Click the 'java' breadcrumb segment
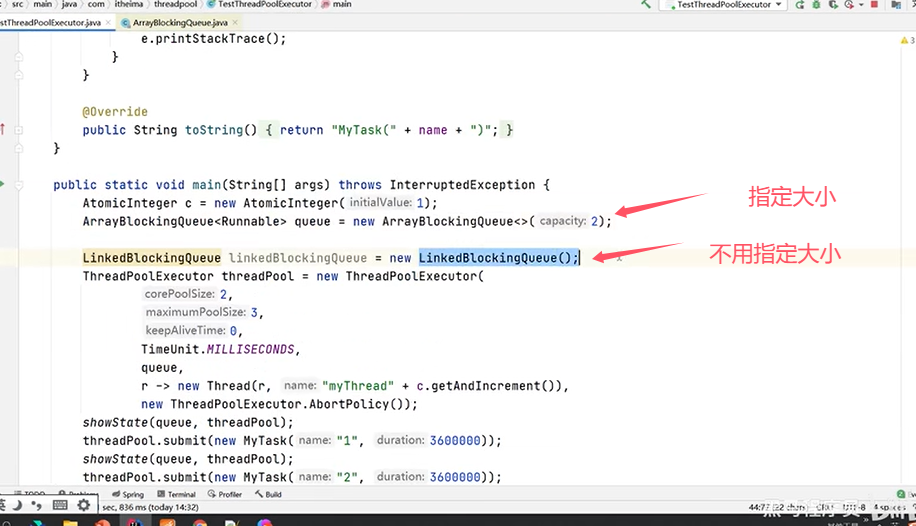This screenshot has width=916, height=526. click(x=70, y=4)
